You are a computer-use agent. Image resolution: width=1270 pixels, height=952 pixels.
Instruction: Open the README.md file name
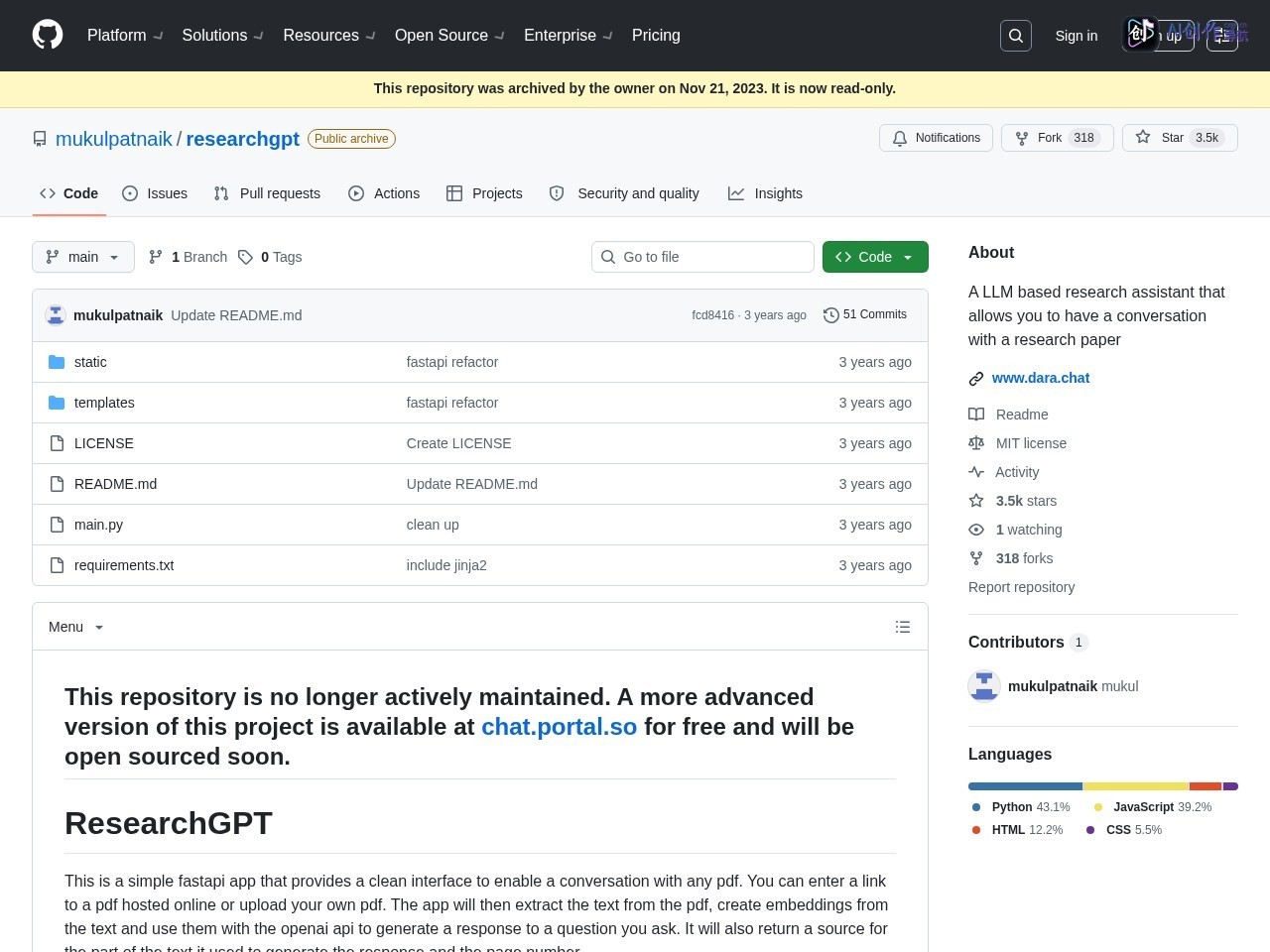[x=115, y=484]
